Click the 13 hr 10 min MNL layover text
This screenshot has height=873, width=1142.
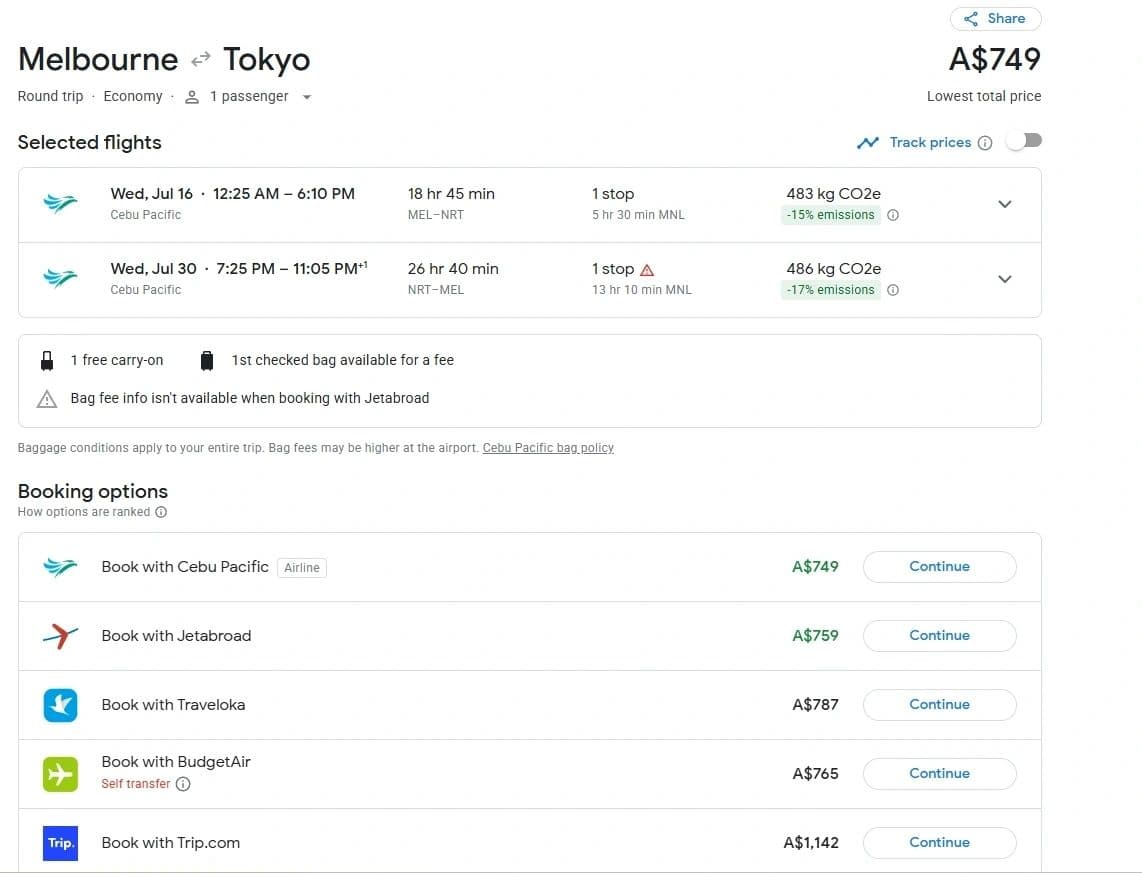[642, 290]
